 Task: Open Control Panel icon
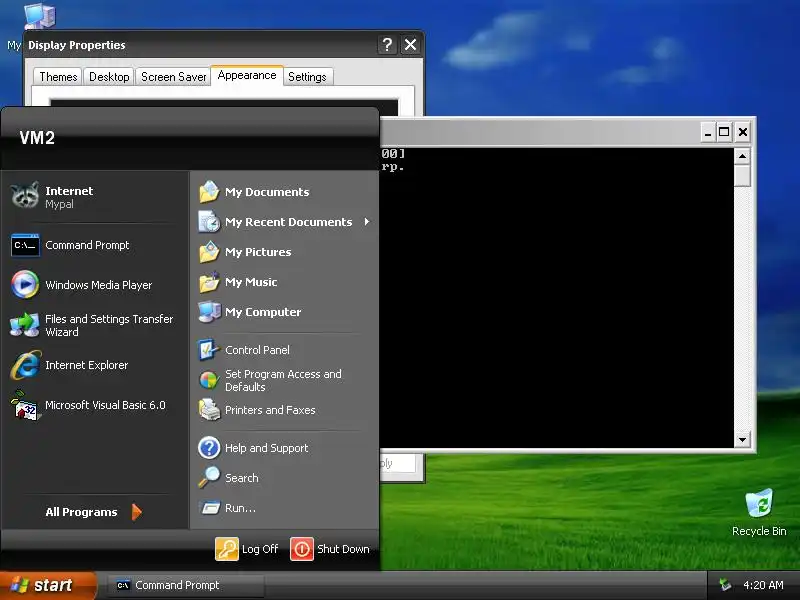click(209, 350)
